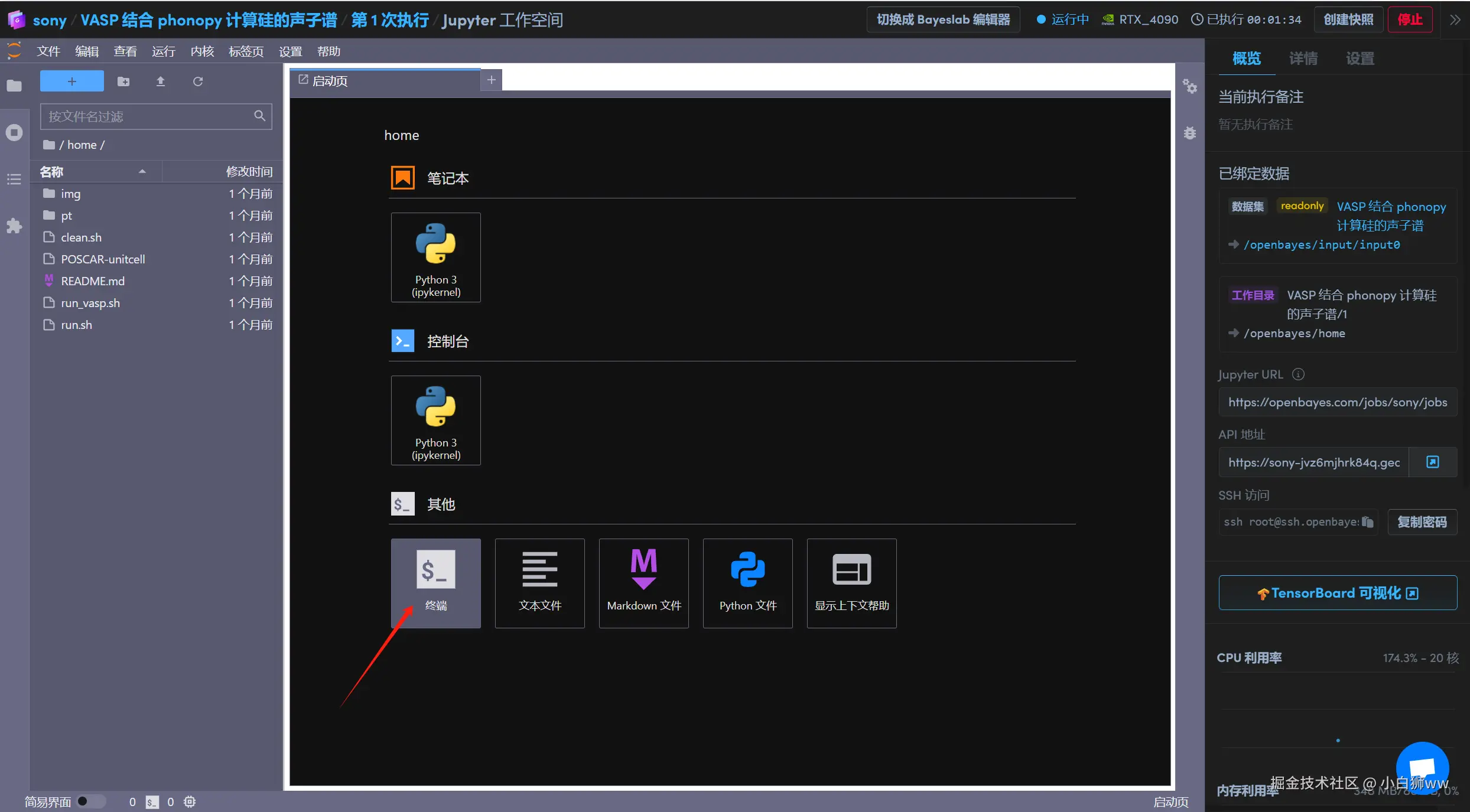
Task: Open the running kernels sidebar panel
Action: tap(14, 132)
